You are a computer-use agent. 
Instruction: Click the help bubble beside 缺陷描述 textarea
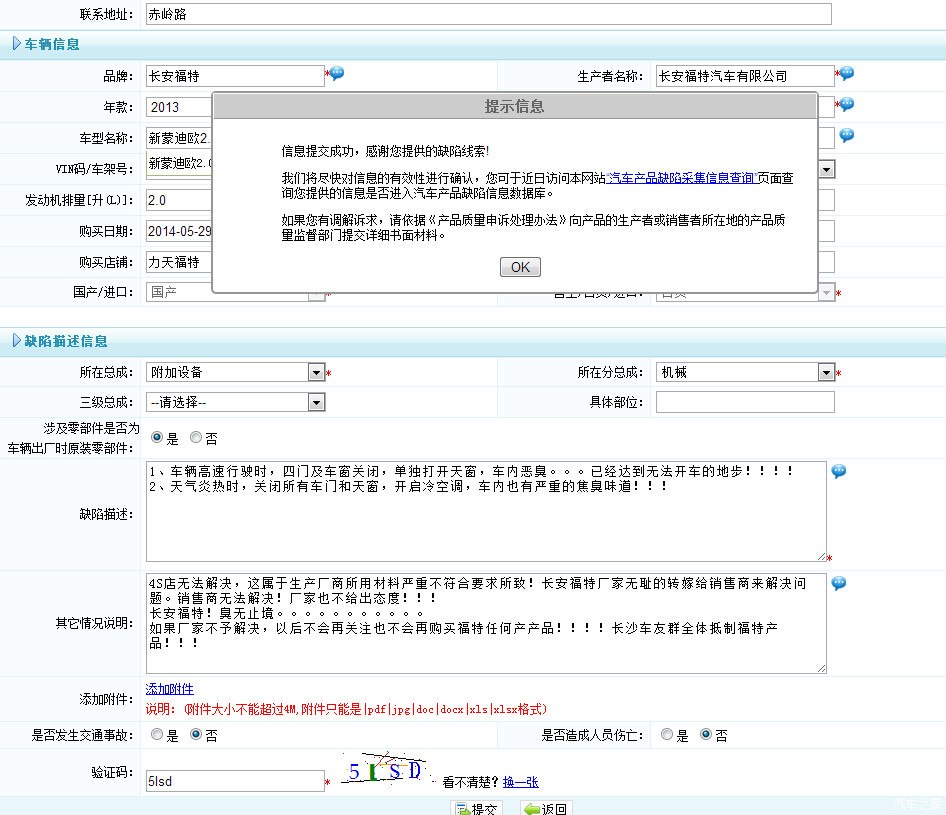click(839, 471)
